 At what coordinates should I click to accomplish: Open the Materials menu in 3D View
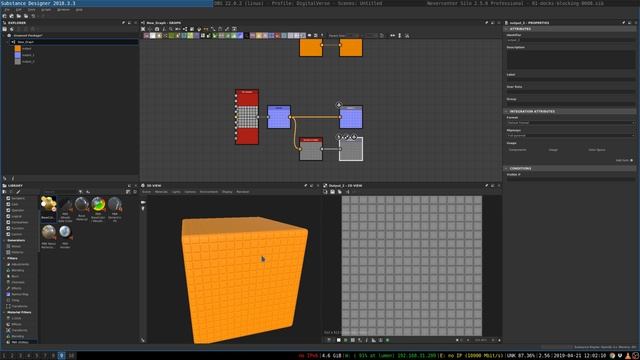coord(161,192)
